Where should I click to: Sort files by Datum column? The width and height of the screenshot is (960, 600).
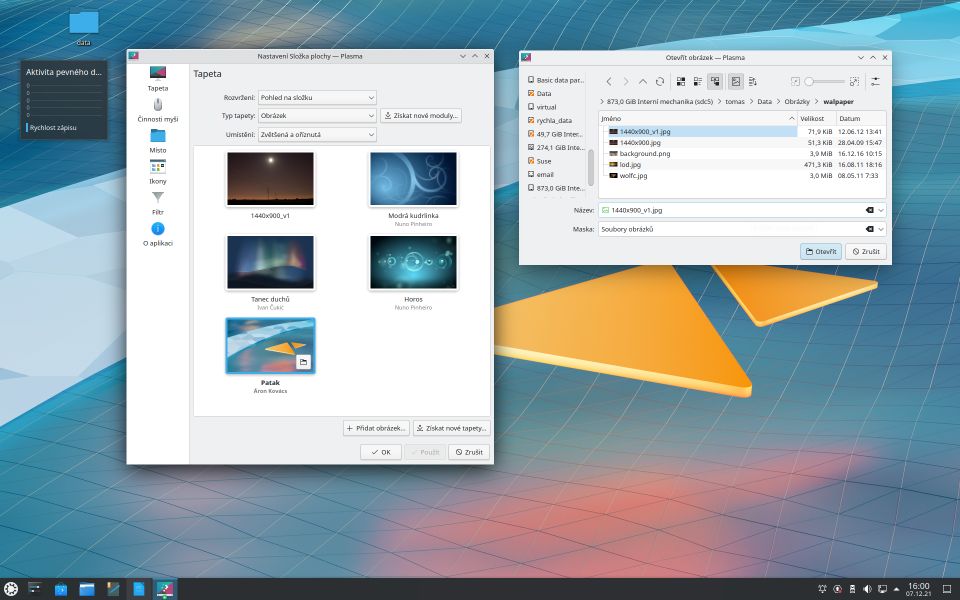pos(861,118)
